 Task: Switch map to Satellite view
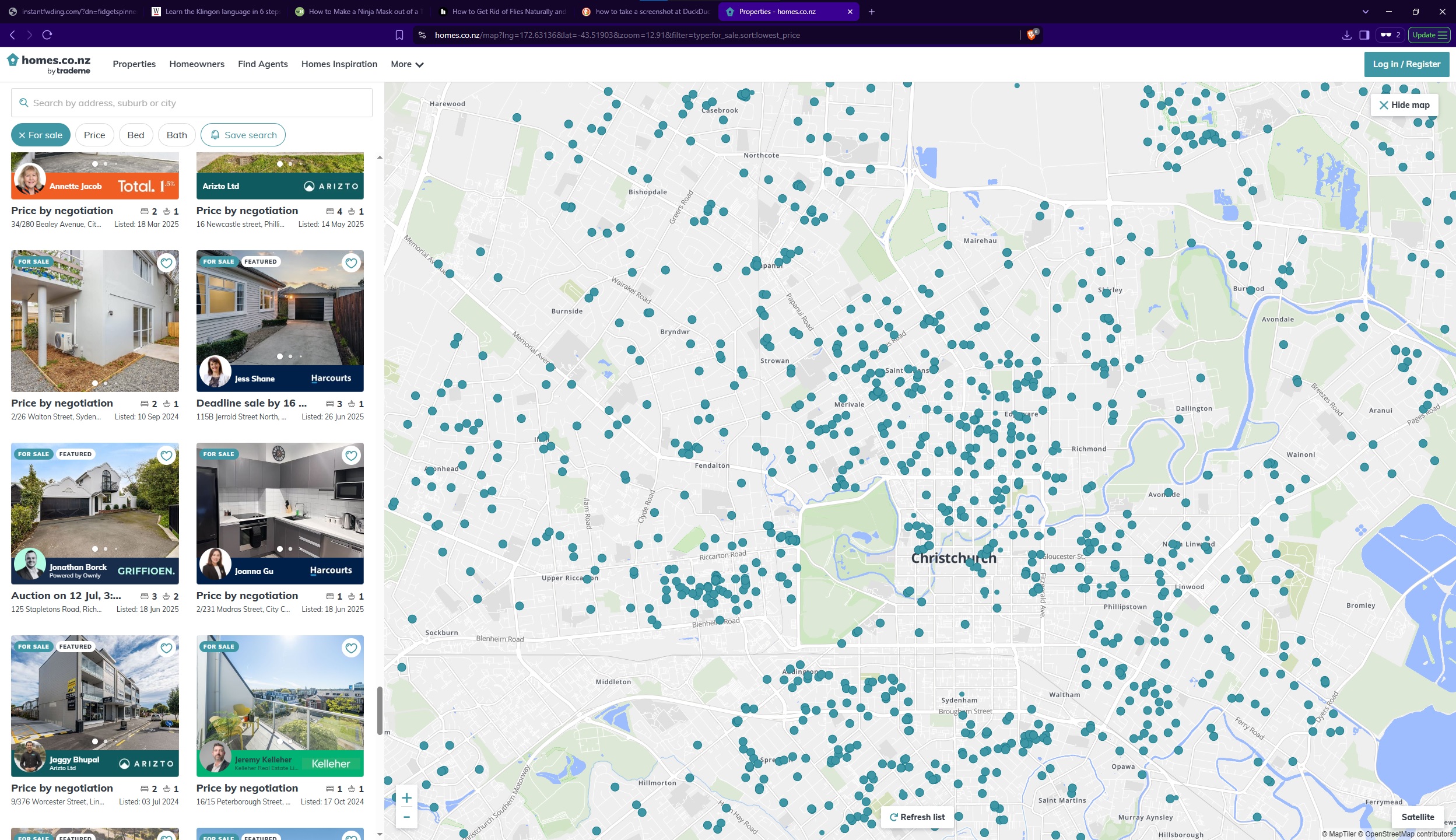click(x=1418, y=817)
